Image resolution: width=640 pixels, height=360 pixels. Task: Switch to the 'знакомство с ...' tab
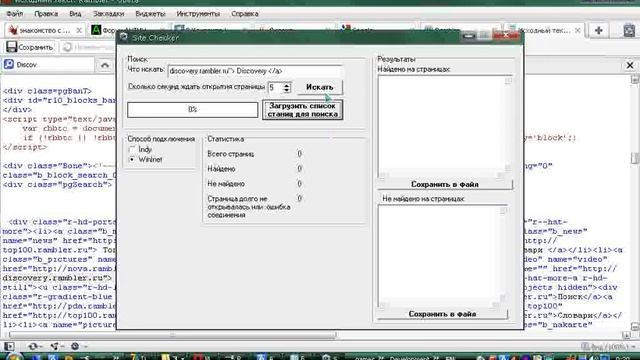point(44,30)
